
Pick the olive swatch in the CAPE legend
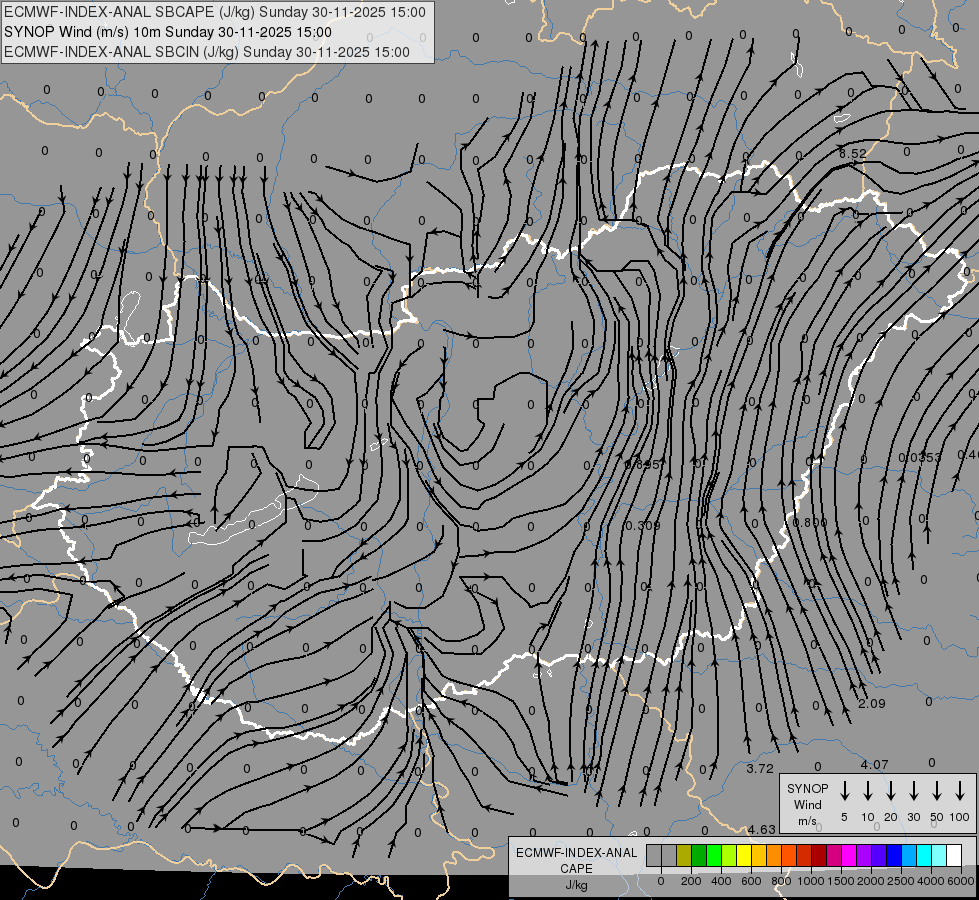click(684, 855)
